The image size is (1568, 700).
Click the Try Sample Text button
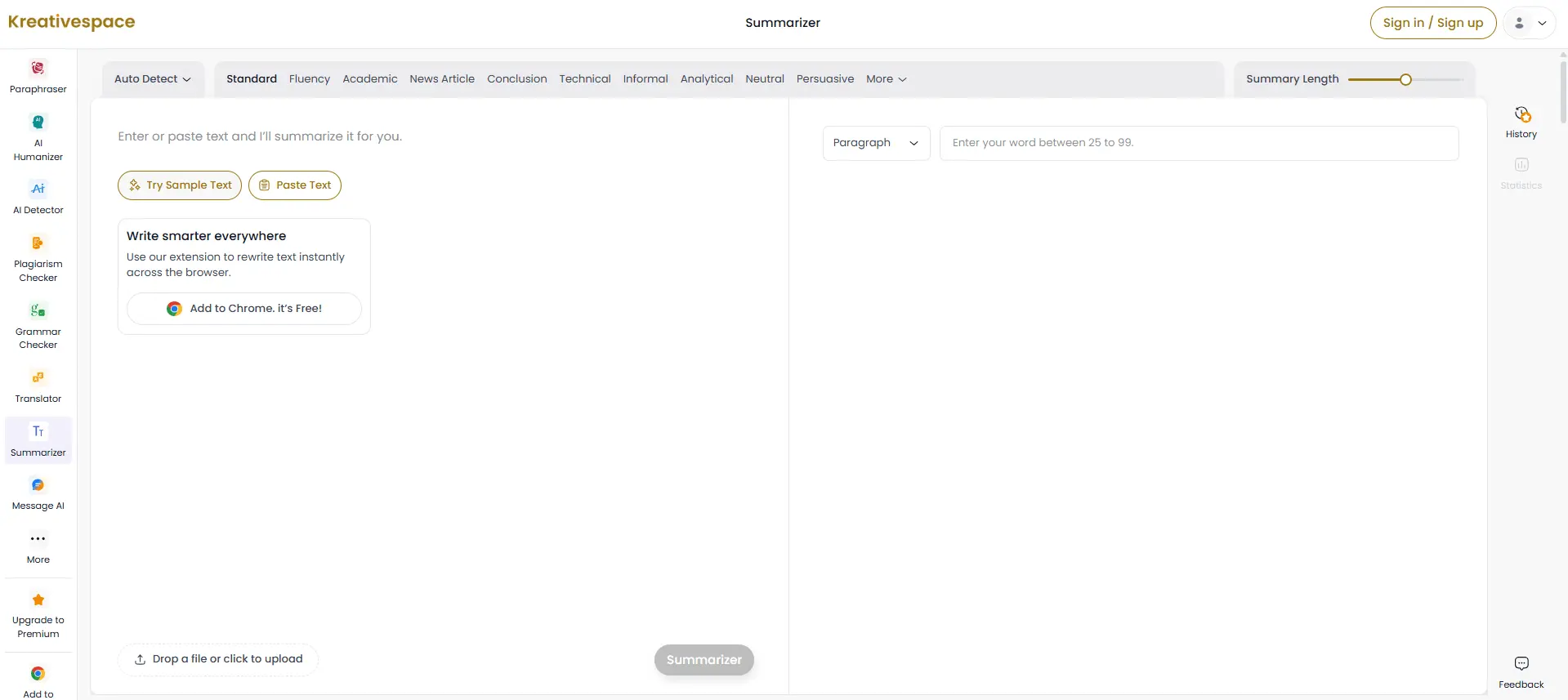tap(180, 185)
